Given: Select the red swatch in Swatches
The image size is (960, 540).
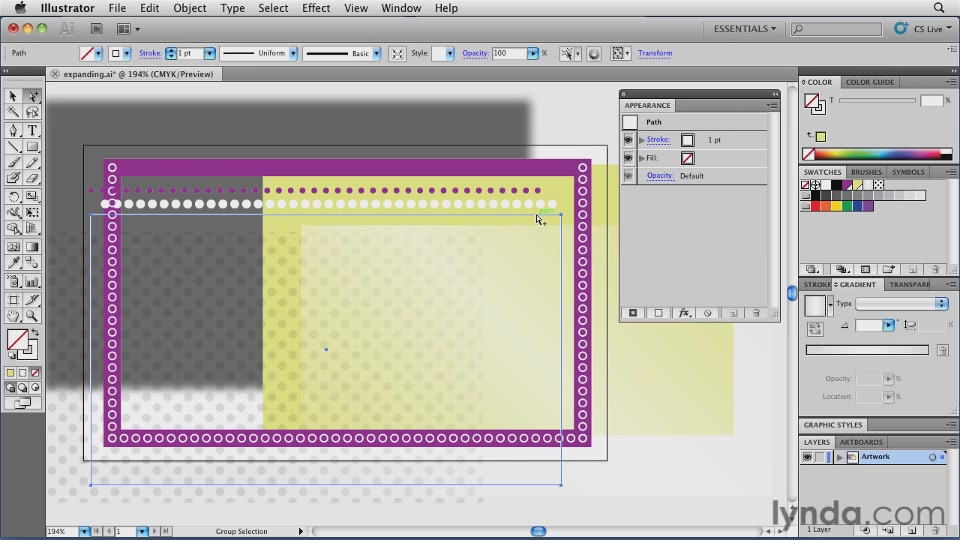Looking at the screenshot, I should tap(815, 206).
